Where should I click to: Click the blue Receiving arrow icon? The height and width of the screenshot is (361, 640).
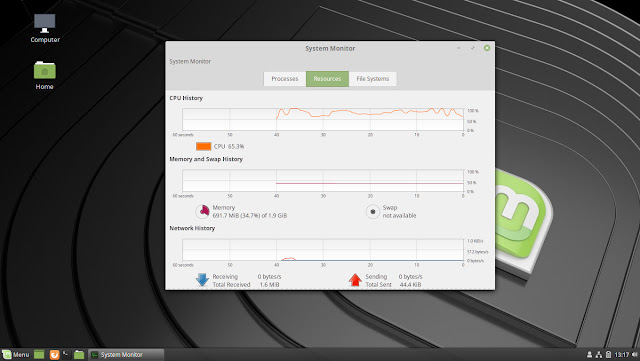[x=202, y=280]
